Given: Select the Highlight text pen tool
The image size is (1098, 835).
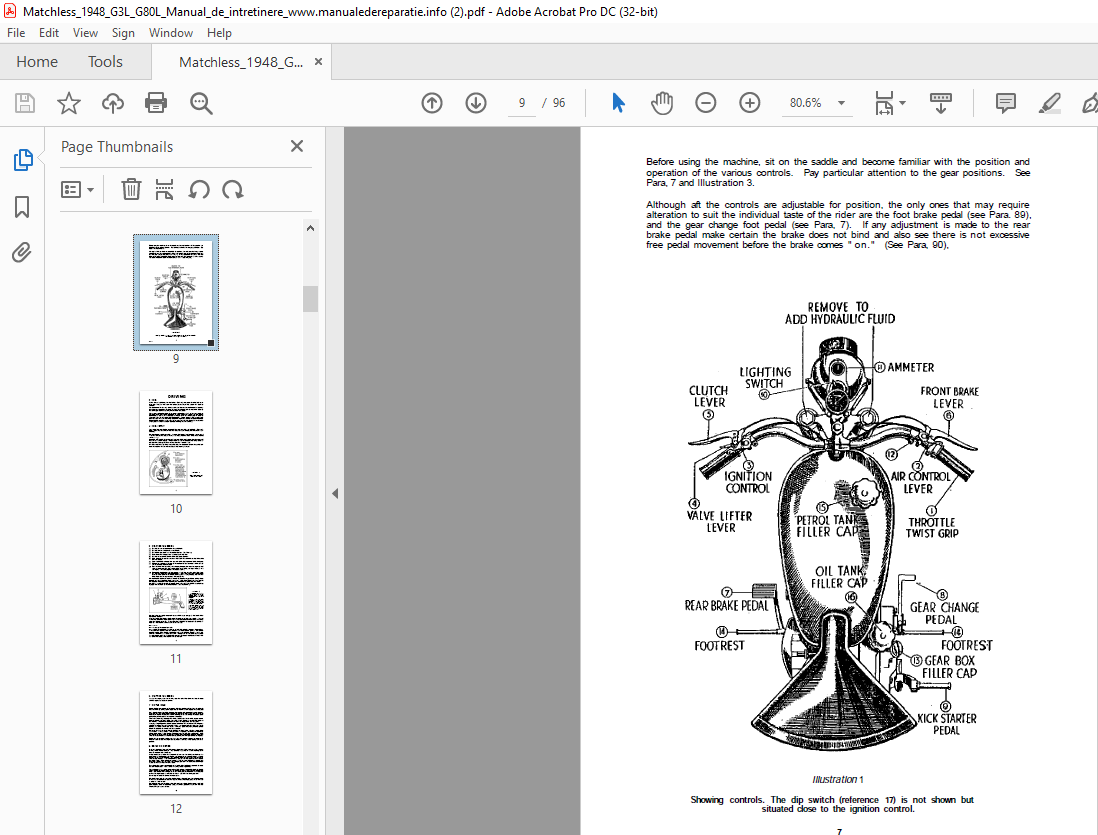Looking at the screenshot, I should tap(1049, 103).
